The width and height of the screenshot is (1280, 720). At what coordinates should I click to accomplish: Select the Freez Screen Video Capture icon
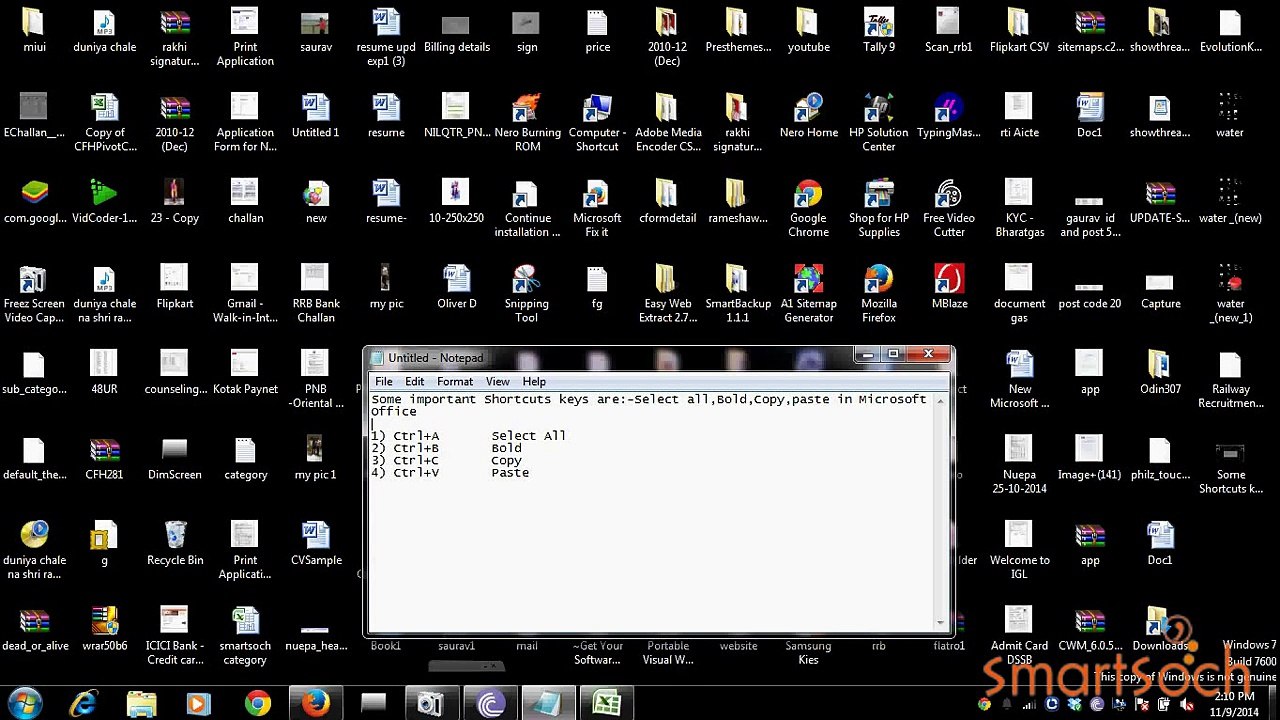coord(34,294)
